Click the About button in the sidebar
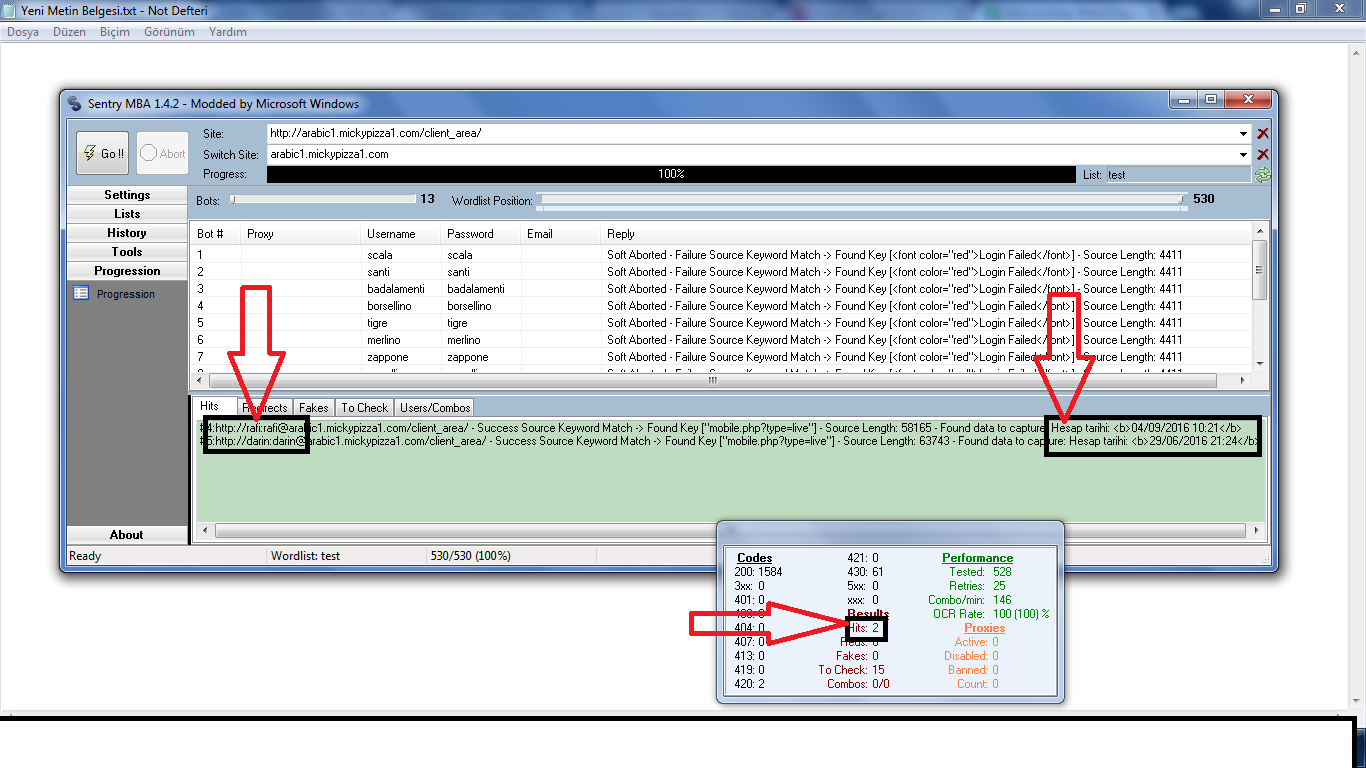The width and height of the screenshot is (1366, 768). pos(127,535)
